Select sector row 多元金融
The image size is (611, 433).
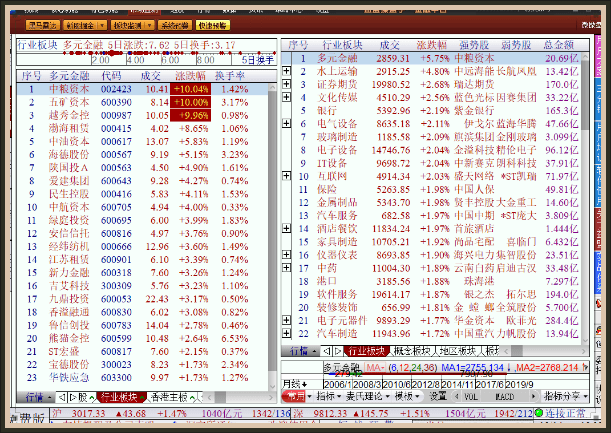click(431, 58)
